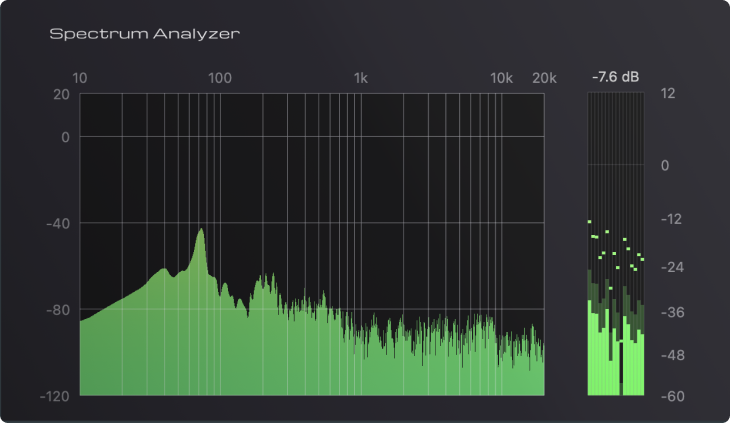The image size is (730, 423).
Task: Click the -24 label on level meter scale
Action: (672, 267)
